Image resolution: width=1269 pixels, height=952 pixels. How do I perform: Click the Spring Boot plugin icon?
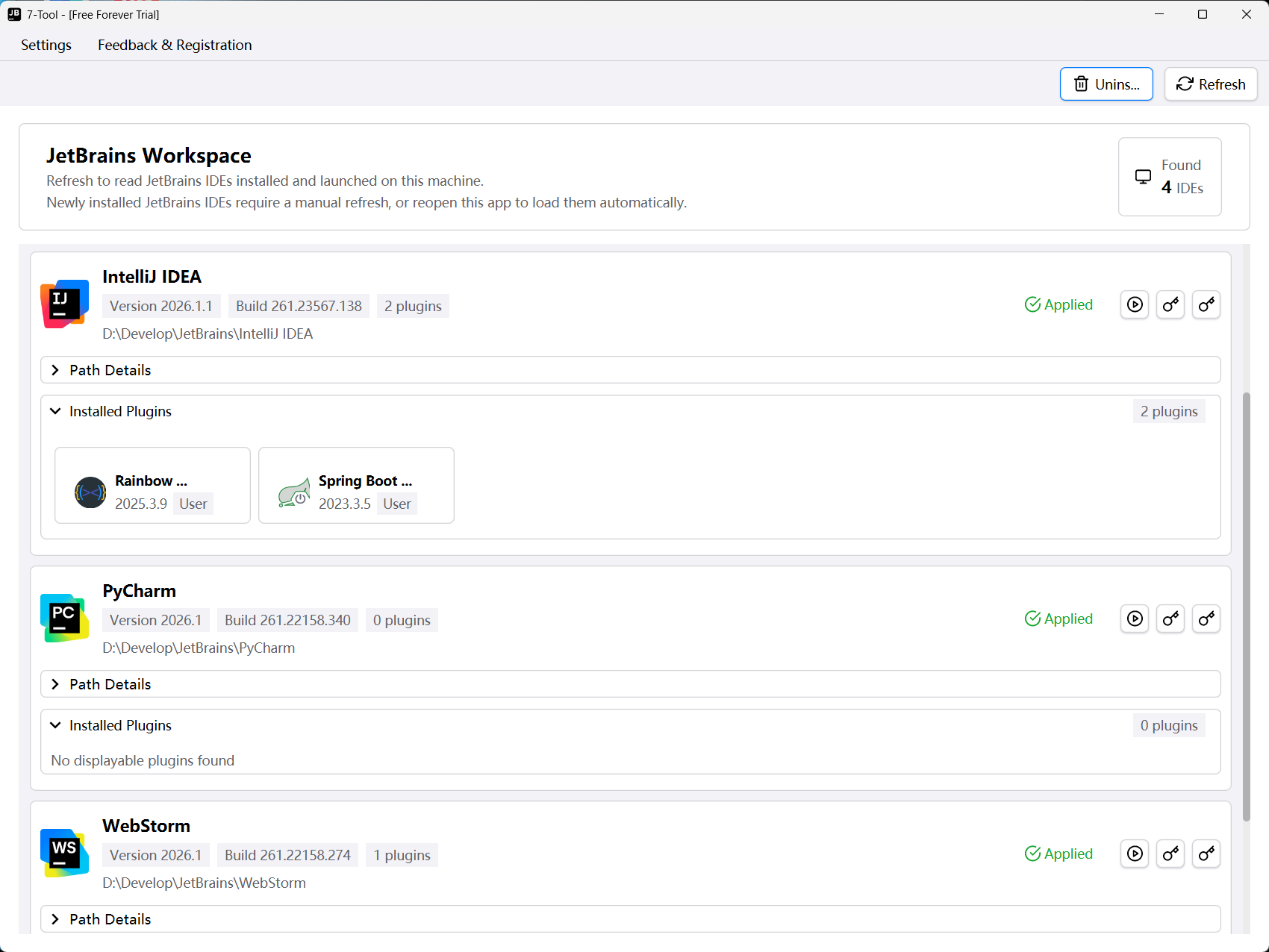point(294,492)
